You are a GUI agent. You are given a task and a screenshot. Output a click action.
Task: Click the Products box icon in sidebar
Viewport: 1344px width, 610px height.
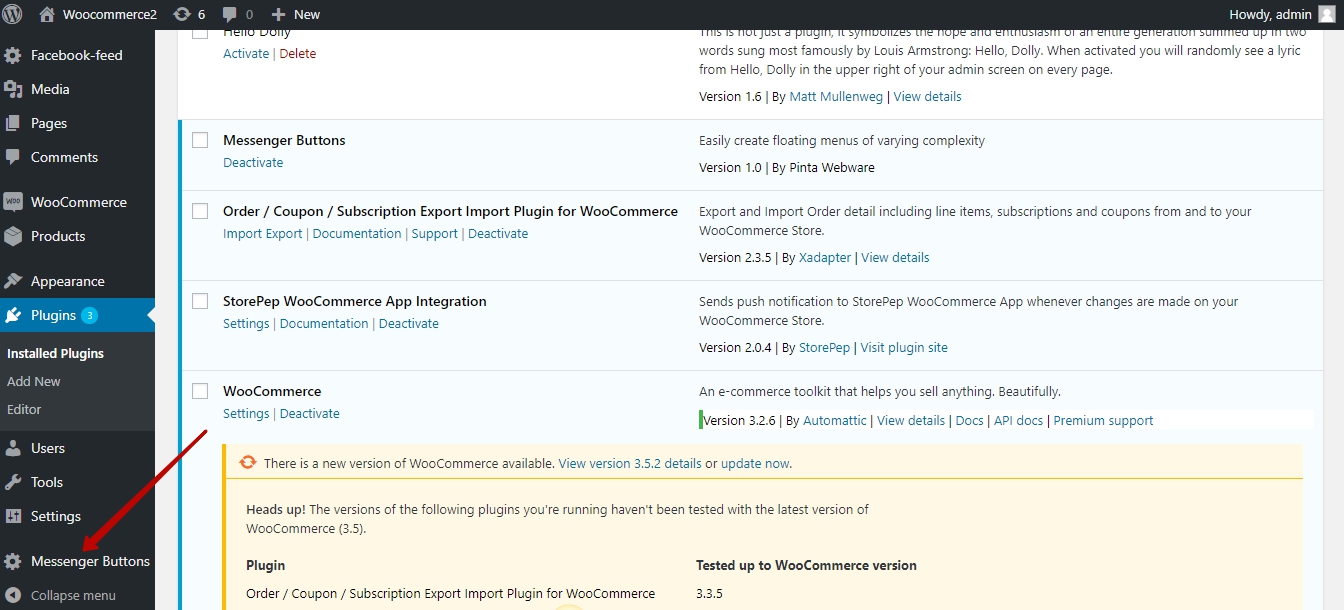click(x=13, y=236)
